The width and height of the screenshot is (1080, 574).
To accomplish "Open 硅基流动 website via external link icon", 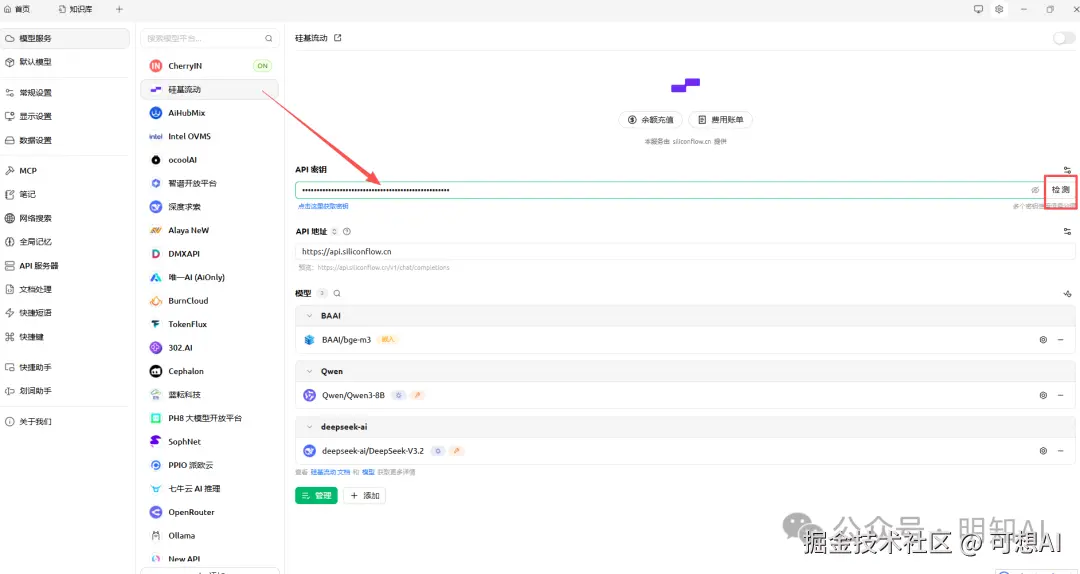I will [338, 38].
